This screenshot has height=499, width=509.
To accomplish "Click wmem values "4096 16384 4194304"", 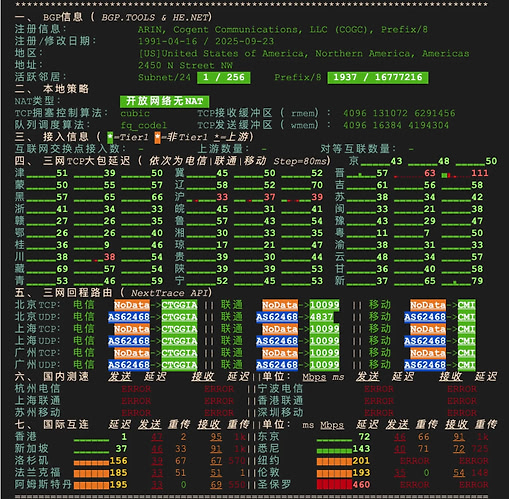I will click(x=396, y=125).
